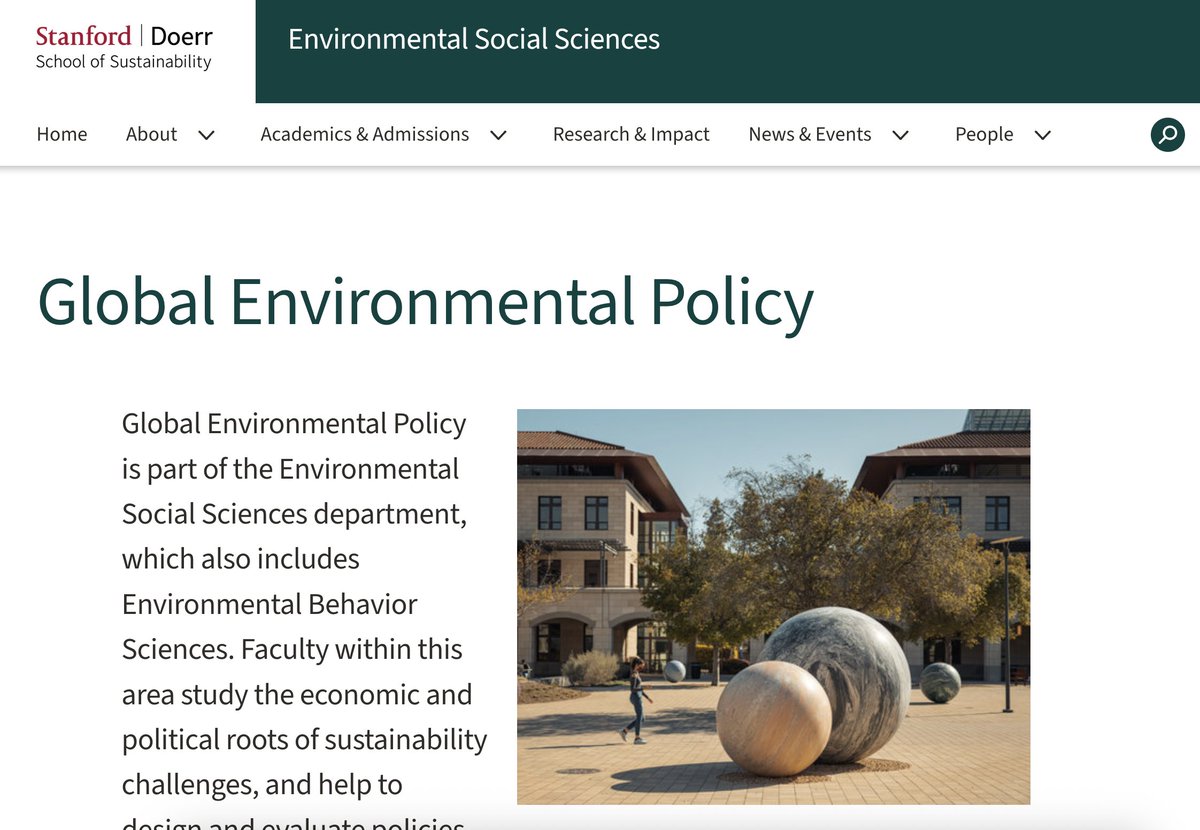This screenshot has height=830, width=1200.
Task: Click the Global Environmental Policy heading
Action: [426, 301]
